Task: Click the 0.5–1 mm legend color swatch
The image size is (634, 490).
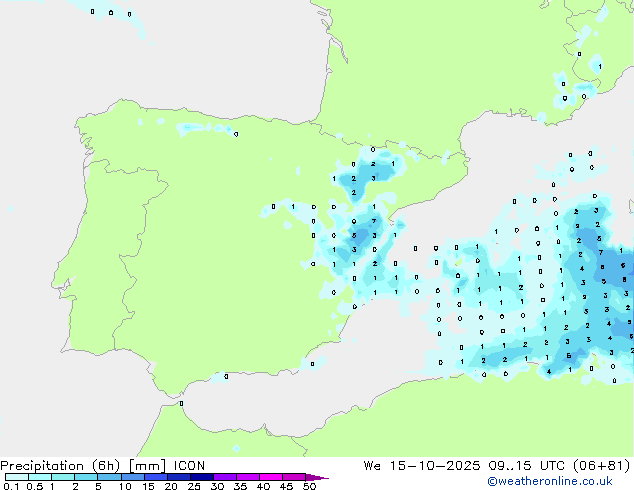Action: pos(40,477)
